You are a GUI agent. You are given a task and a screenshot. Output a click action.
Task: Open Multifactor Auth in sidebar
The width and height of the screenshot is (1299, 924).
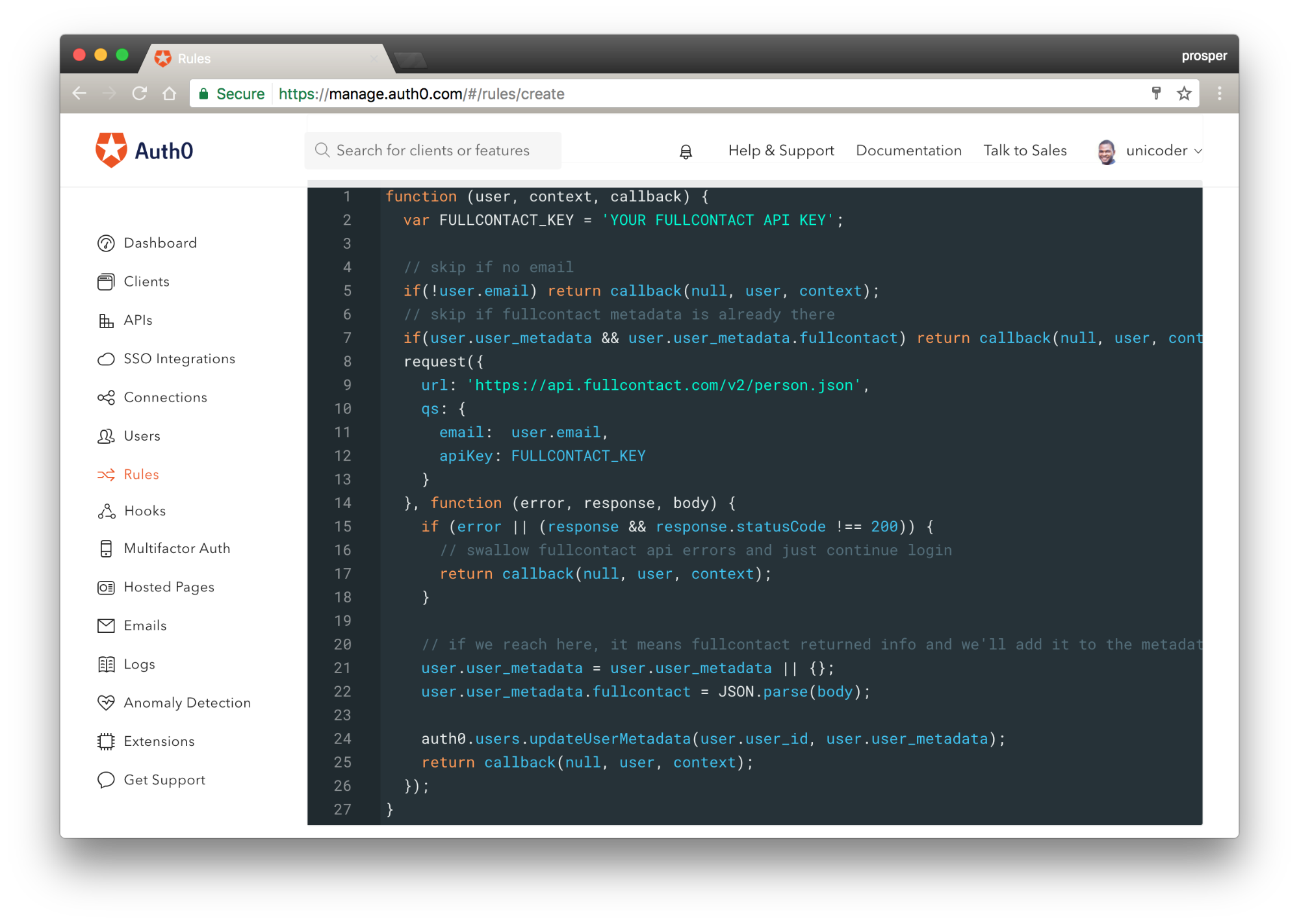click(177, 548)
